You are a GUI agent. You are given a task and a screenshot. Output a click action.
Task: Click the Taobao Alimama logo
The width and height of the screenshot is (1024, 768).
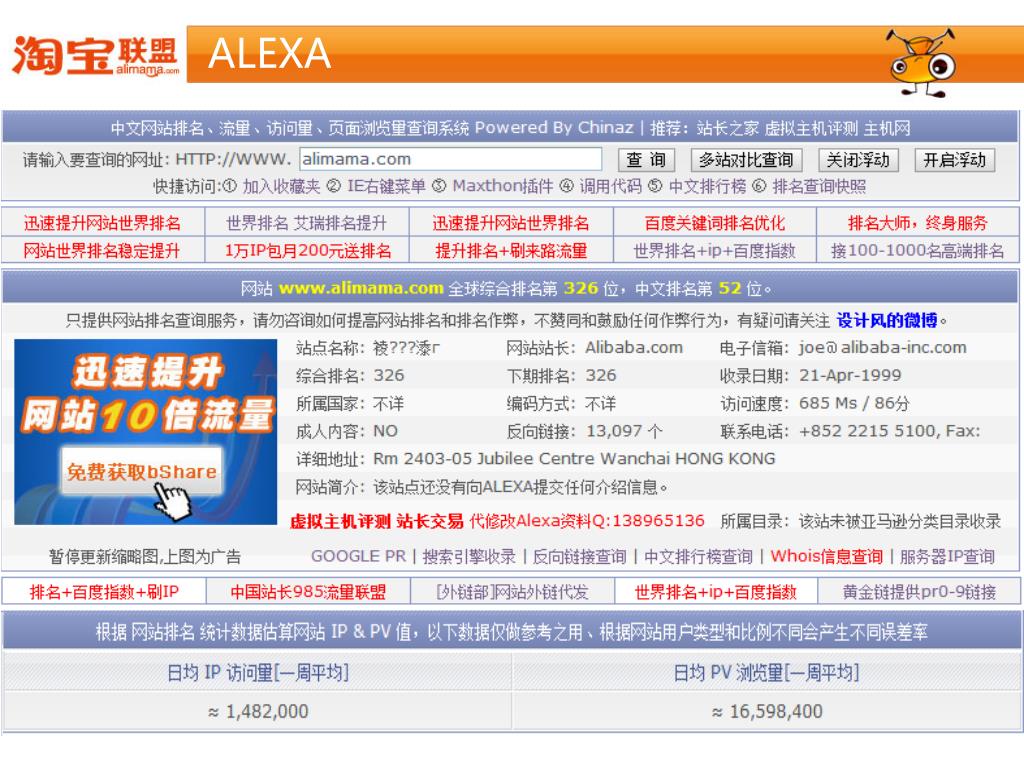click(95, 56)
